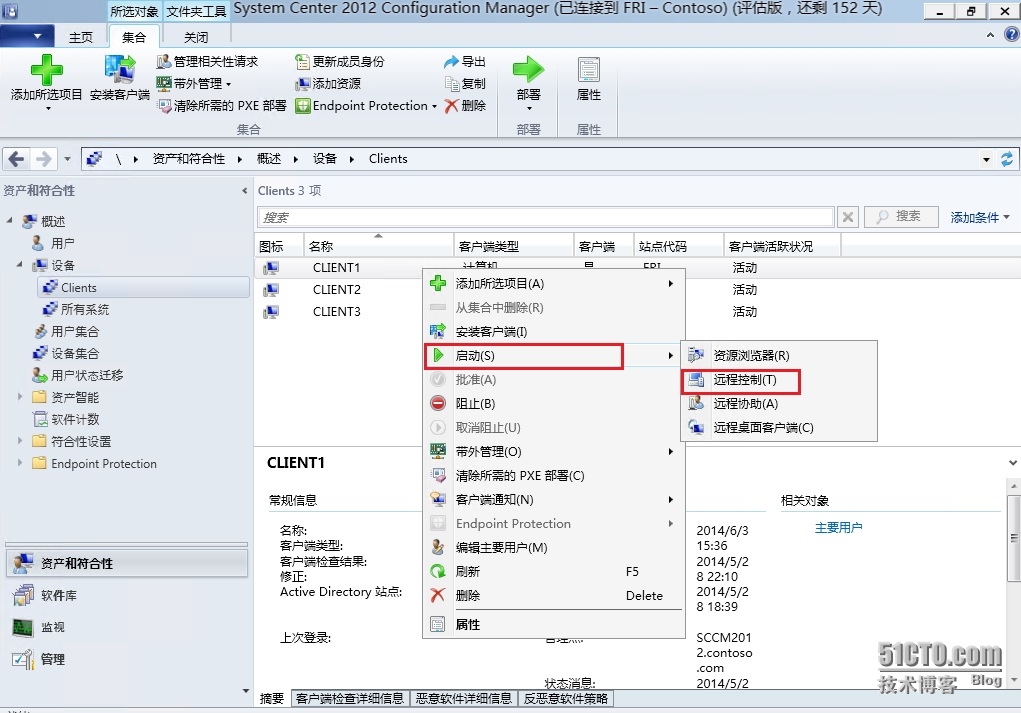
Task: Select 设备集合 in the tree
Action: coord(75,354)
